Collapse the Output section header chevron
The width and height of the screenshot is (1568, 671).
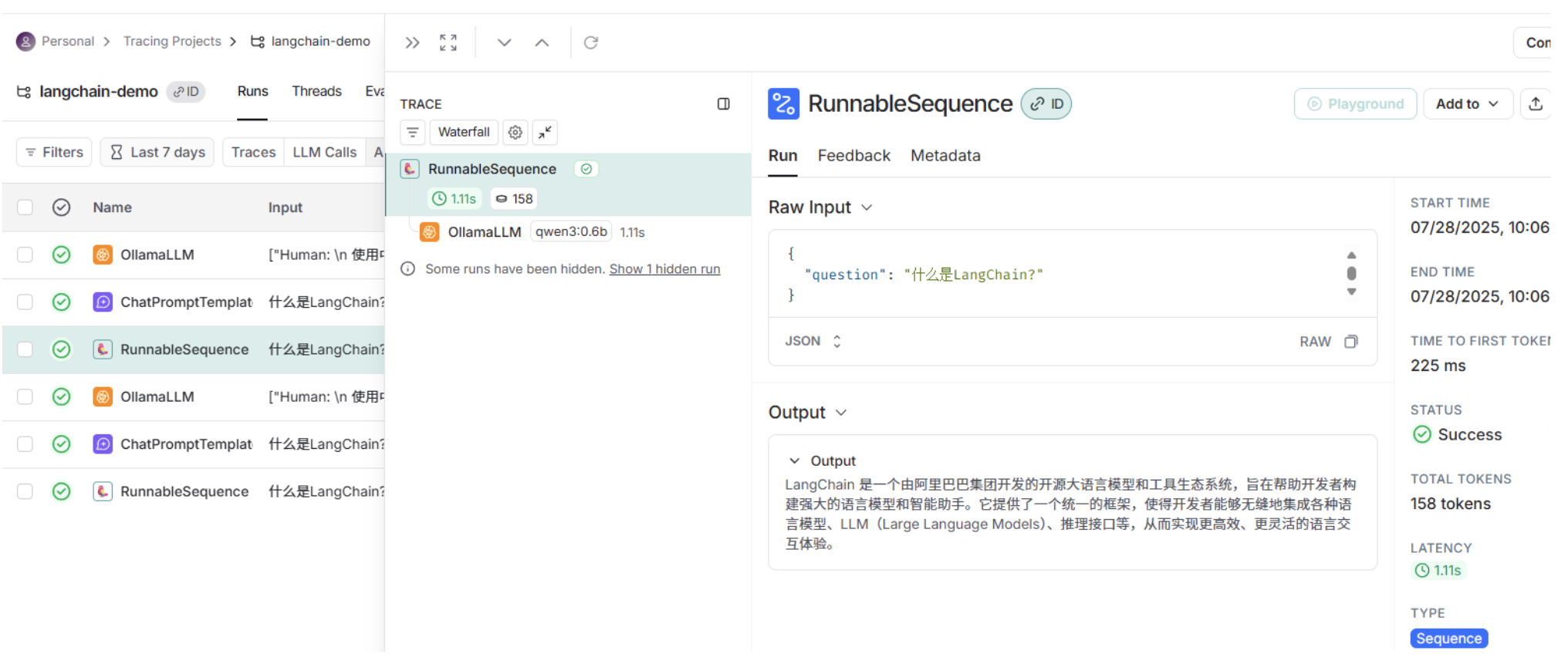click(x=841, y=413)
